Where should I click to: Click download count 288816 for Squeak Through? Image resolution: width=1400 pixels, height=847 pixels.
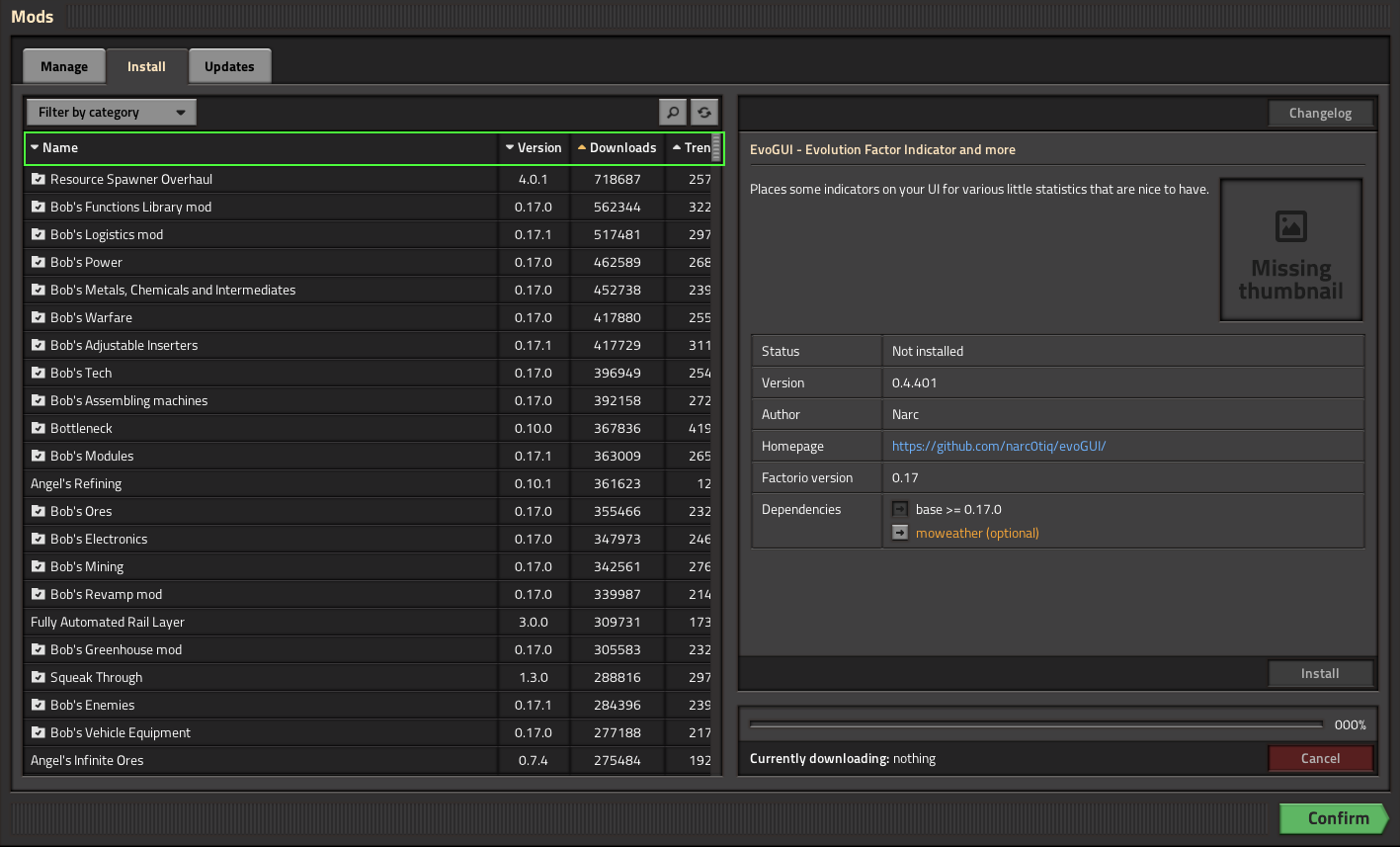click(x=618, y=677)
